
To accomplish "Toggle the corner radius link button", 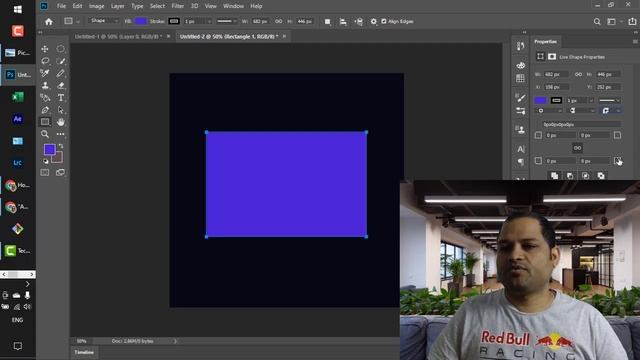I will [x=577, y=148].
